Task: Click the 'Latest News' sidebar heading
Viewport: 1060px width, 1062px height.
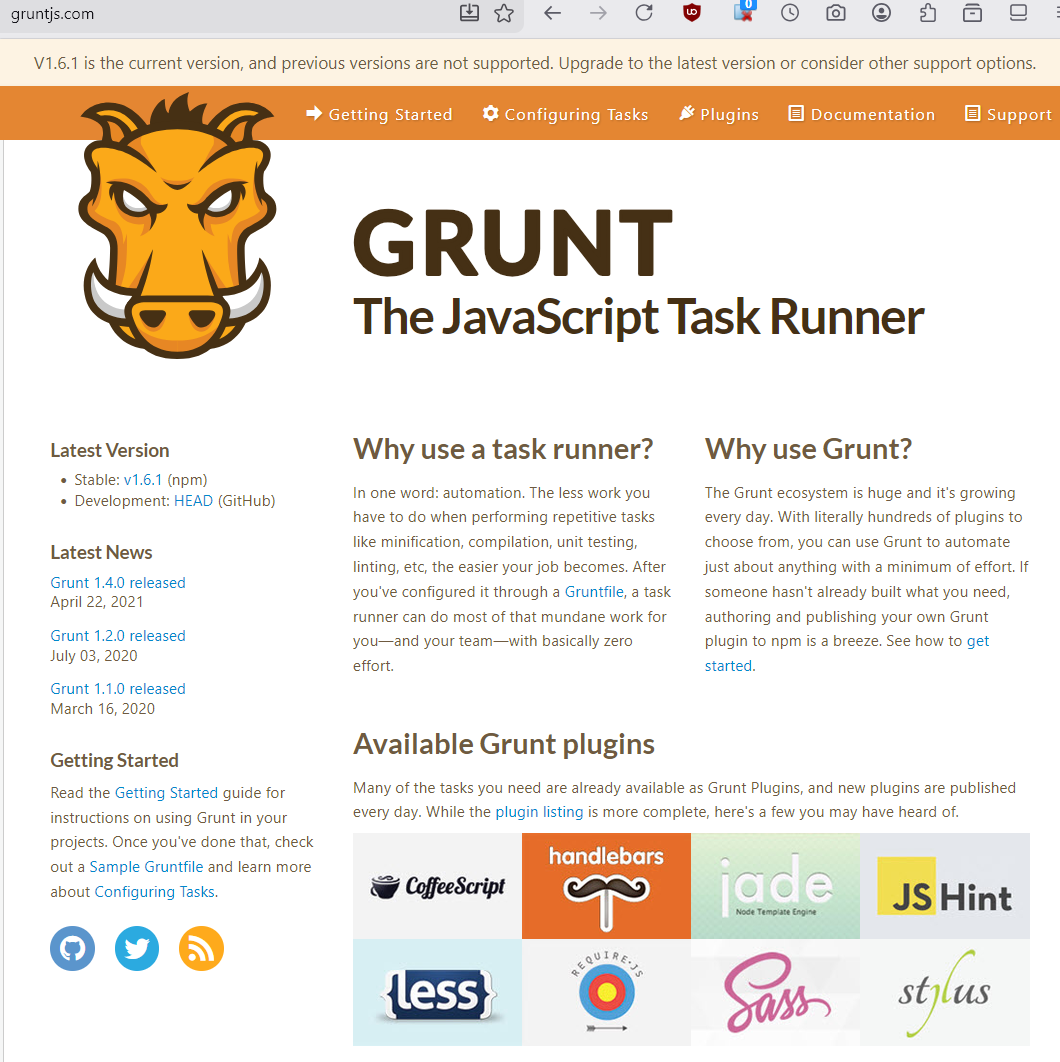Action: [x=102, y=553]
